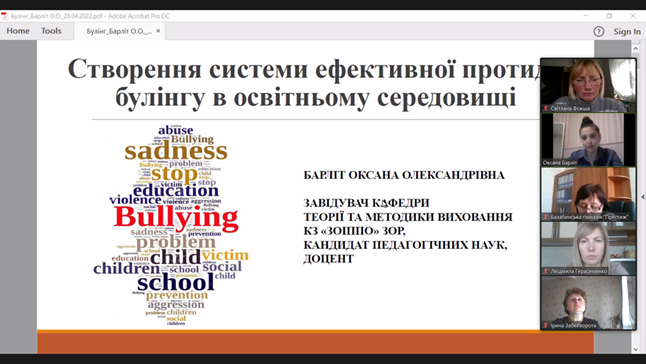Click the word "ДОЦЕНТ" on the slide
This screenshot has height=364, width=646.
point(328,259)
